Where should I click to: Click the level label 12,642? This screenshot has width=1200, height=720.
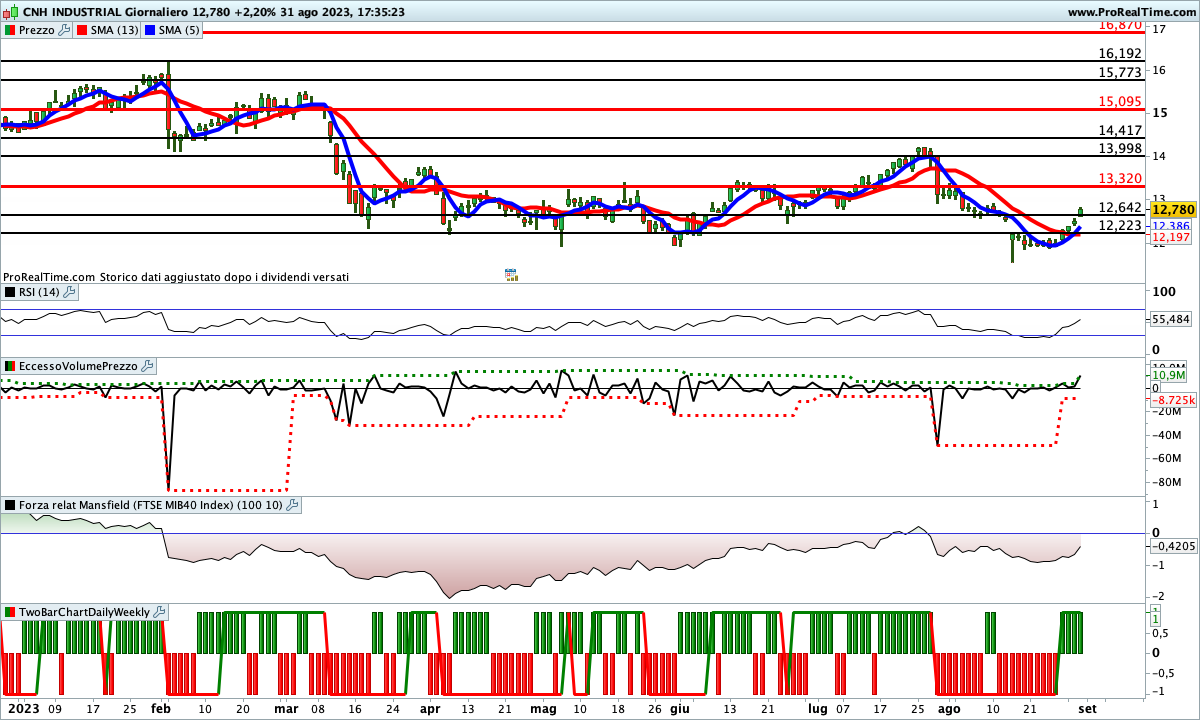1120,207
